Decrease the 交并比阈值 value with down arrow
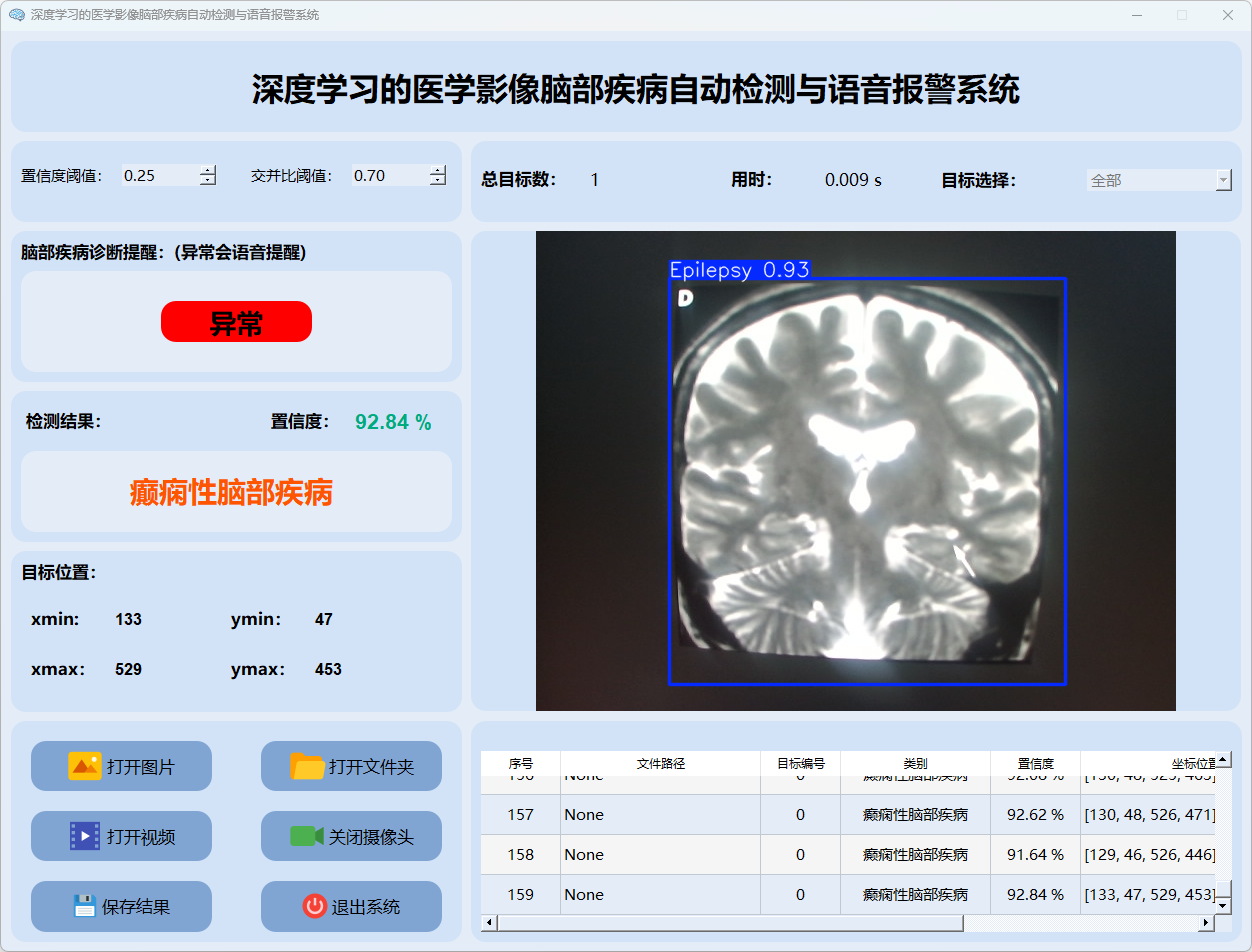The width and height of the screenshot is (1252, 952). coord(437,180)
